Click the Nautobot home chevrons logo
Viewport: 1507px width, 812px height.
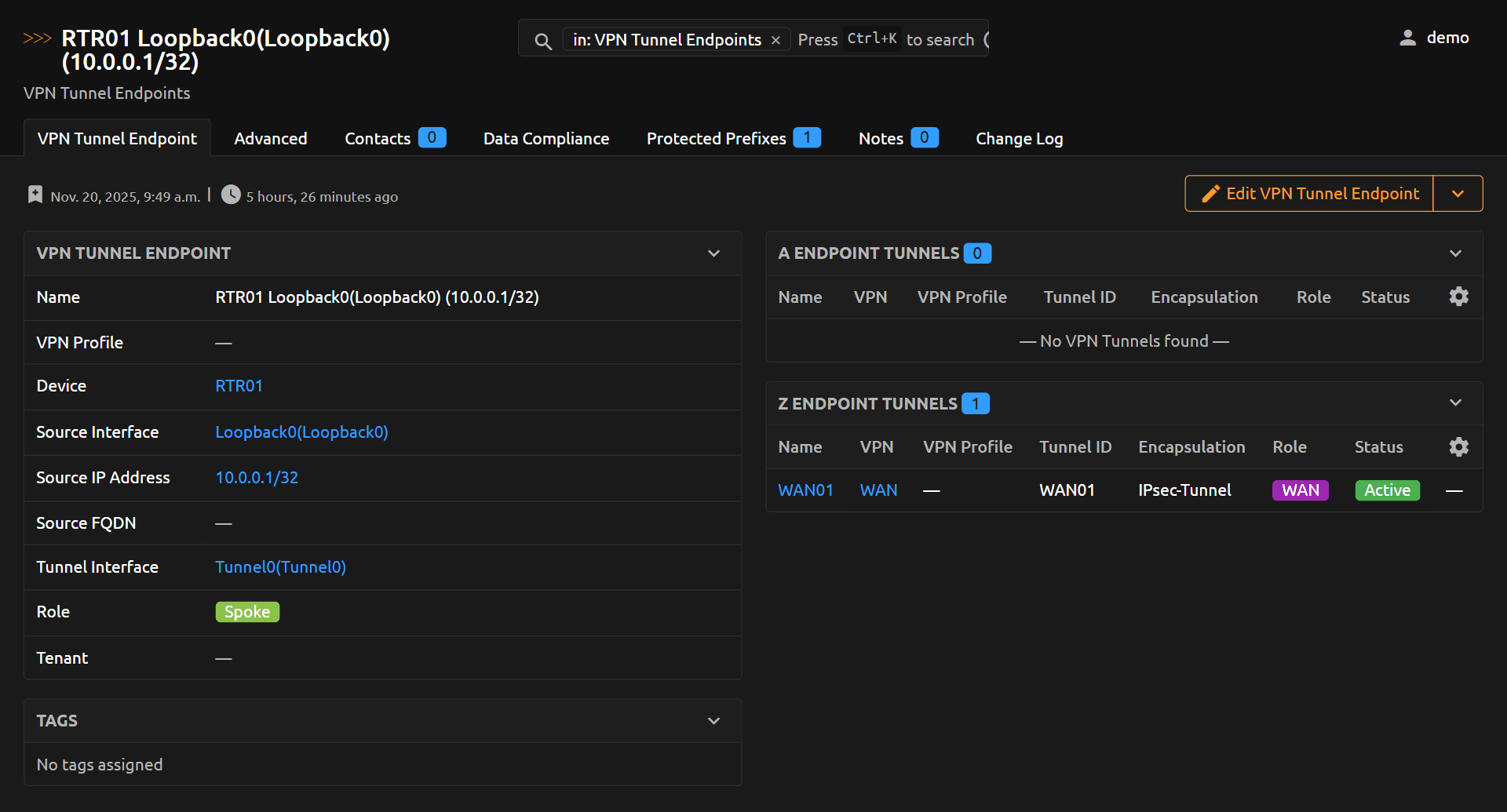(37, 38)
